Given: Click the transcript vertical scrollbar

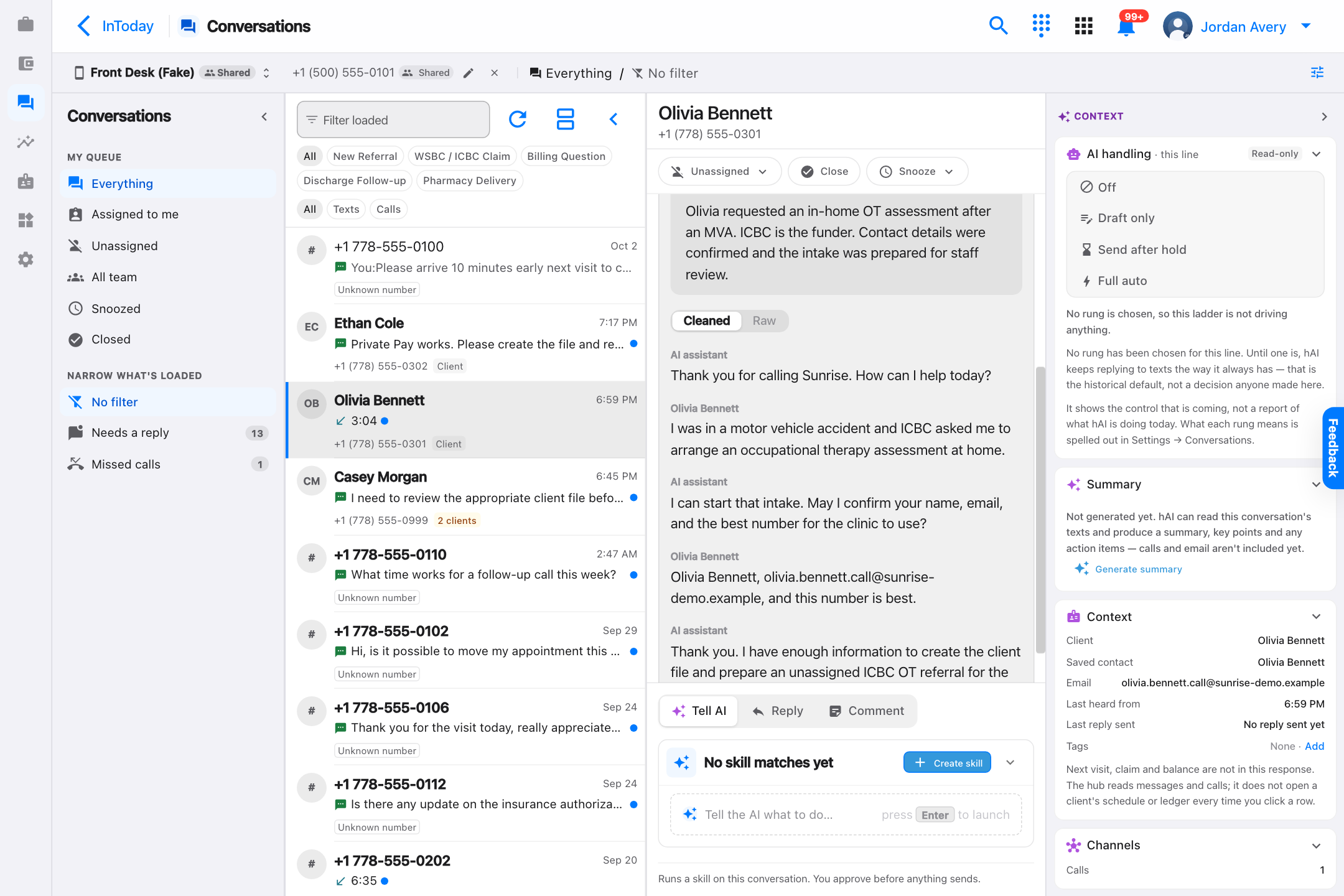Looking at the screenshot, I should (1040, 510).
